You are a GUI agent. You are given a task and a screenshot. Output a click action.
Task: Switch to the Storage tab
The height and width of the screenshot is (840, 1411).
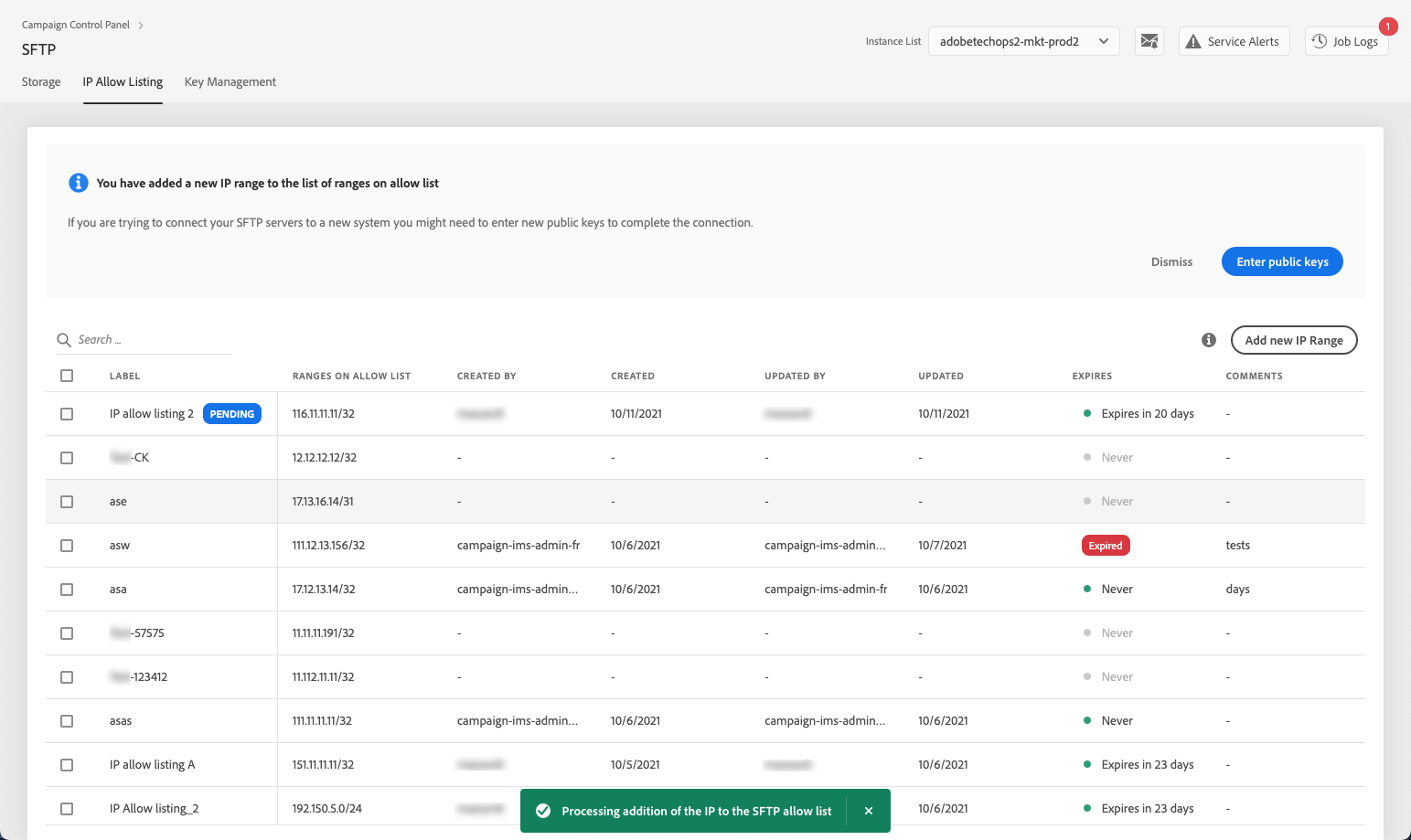point(41,81)
